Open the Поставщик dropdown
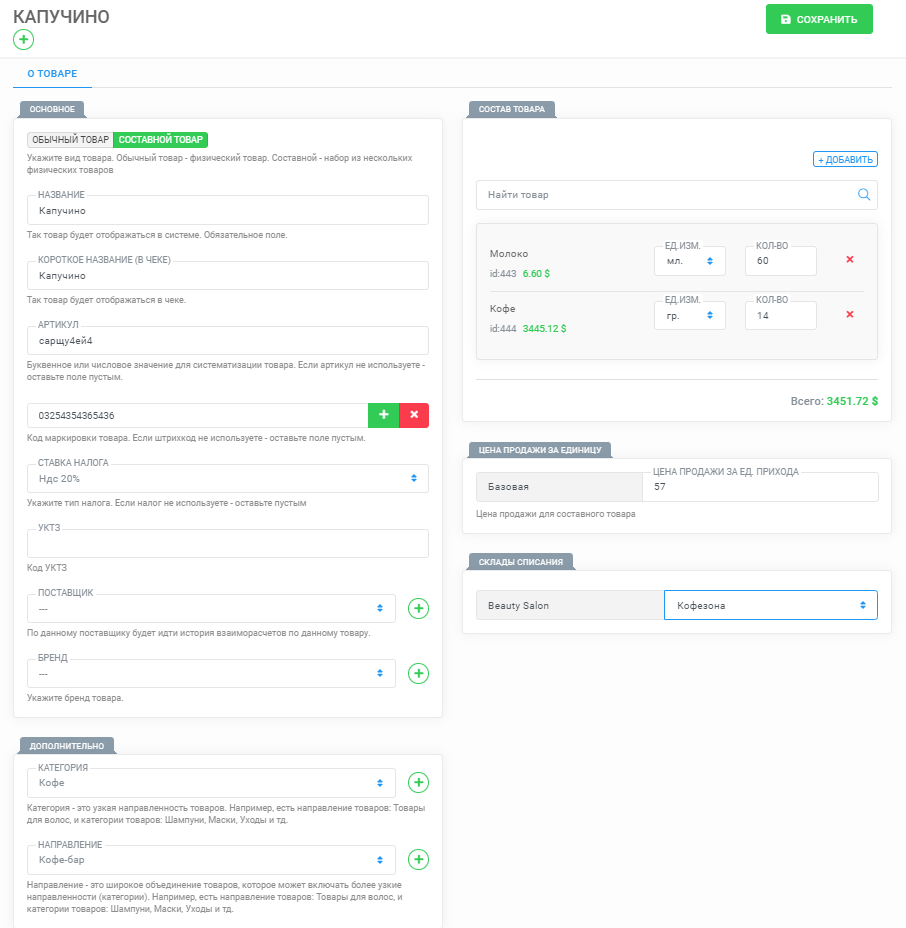Image resolution: width=906 pixels, height=928 pixels. pos(211,608)
